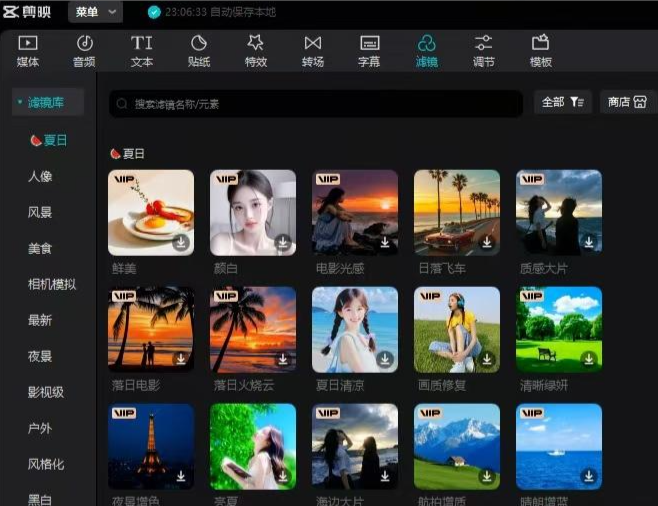
Task: Collapse the 滤镜库 library section
Action: 47,102
